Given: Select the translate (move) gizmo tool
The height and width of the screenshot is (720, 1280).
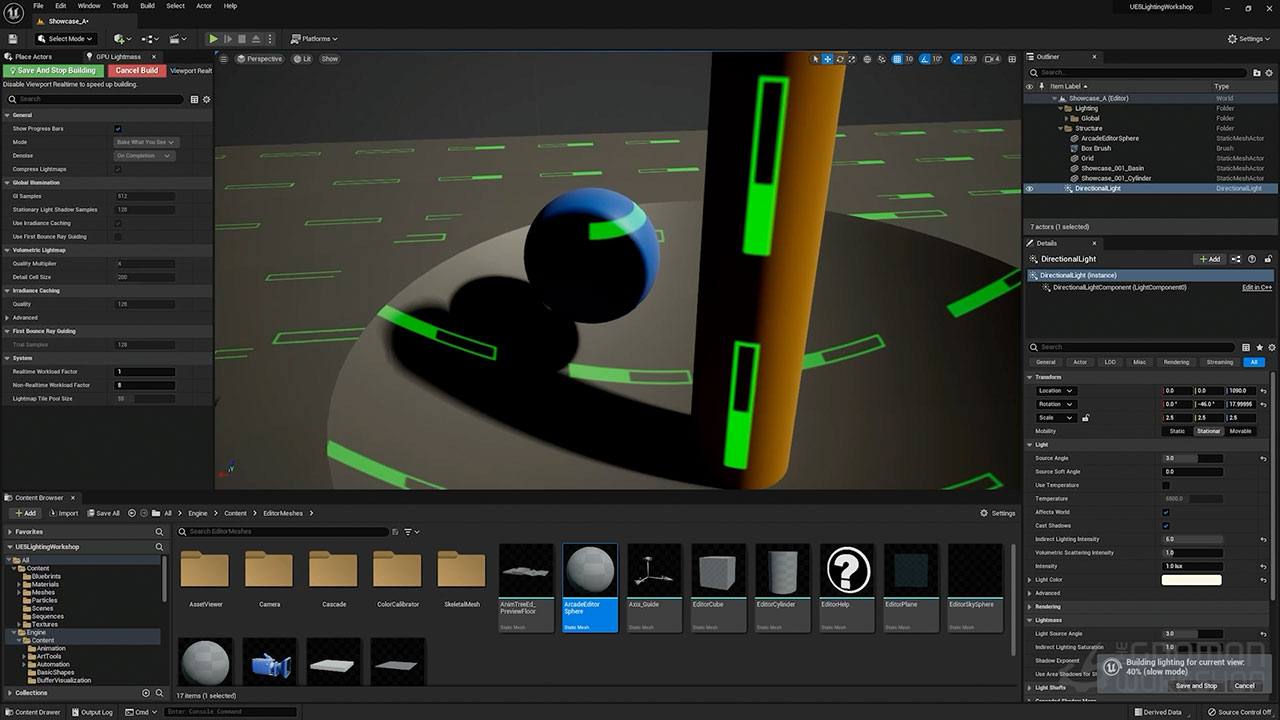Looking at the screenshot, I should pos(827,59).
